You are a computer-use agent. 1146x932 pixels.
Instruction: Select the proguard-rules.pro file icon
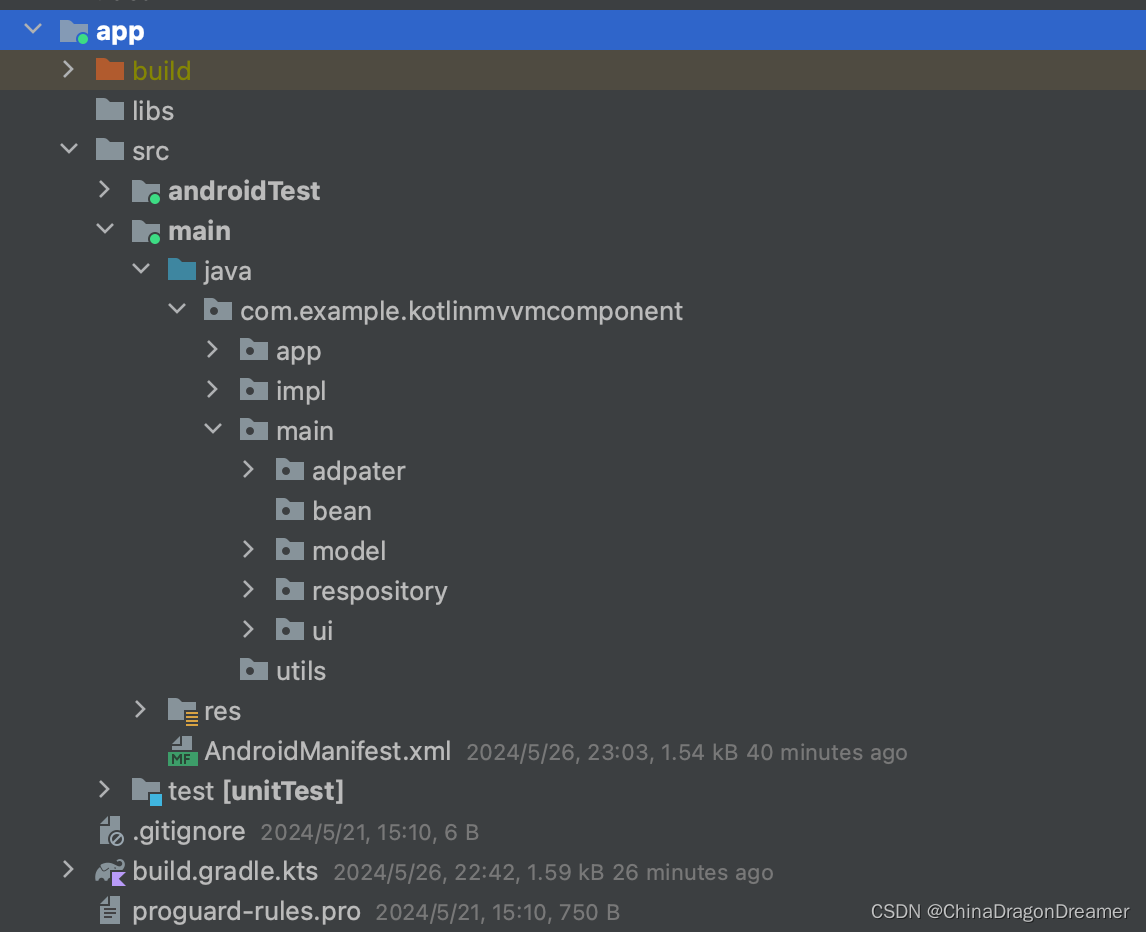[x=109, y=910]
